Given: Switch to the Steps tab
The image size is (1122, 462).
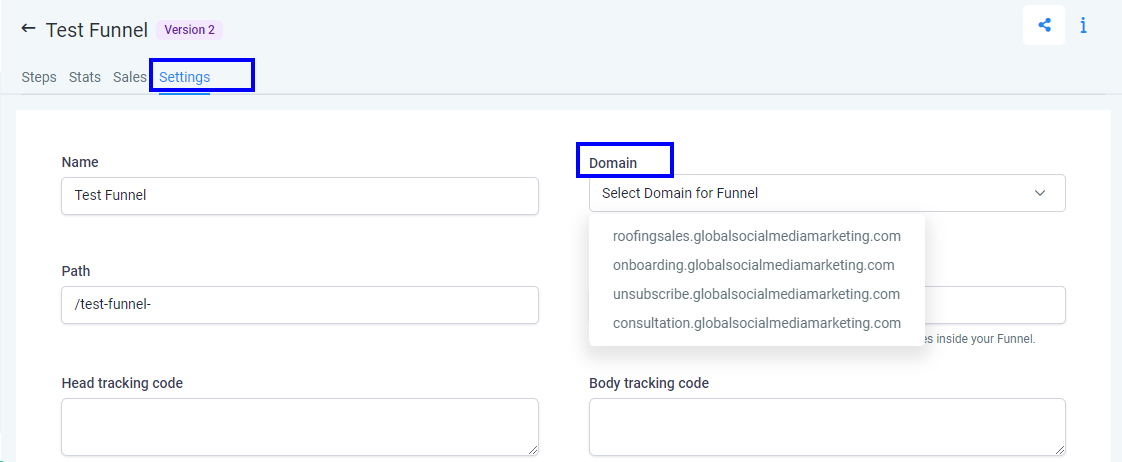Looking at the screenshot, I should 39,77.
